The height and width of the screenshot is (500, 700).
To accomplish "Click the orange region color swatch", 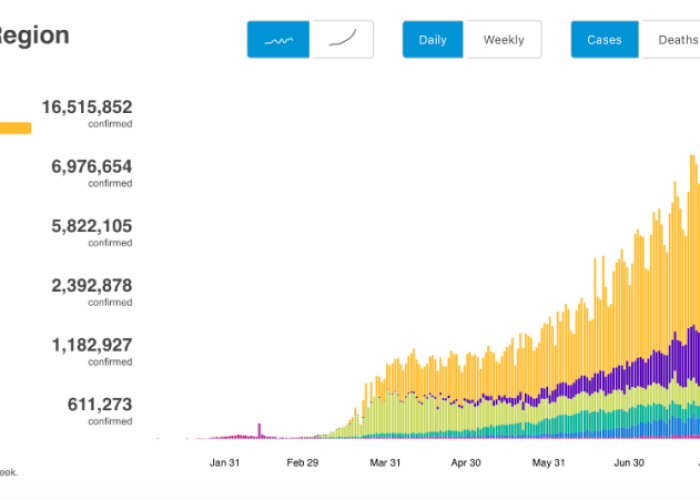I will [15, 128].
